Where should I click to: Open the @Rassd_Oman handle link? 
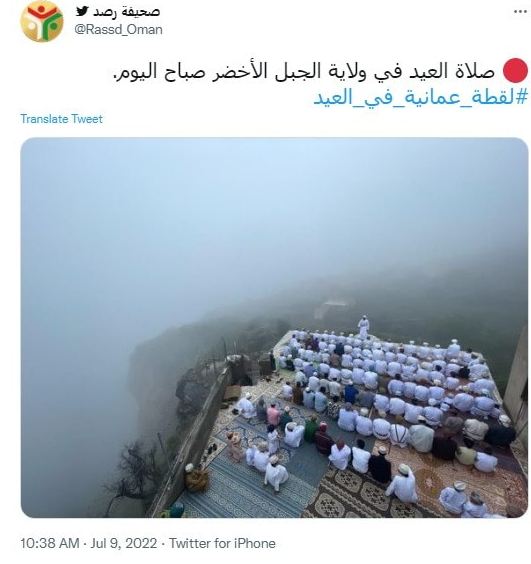[118, 29]
